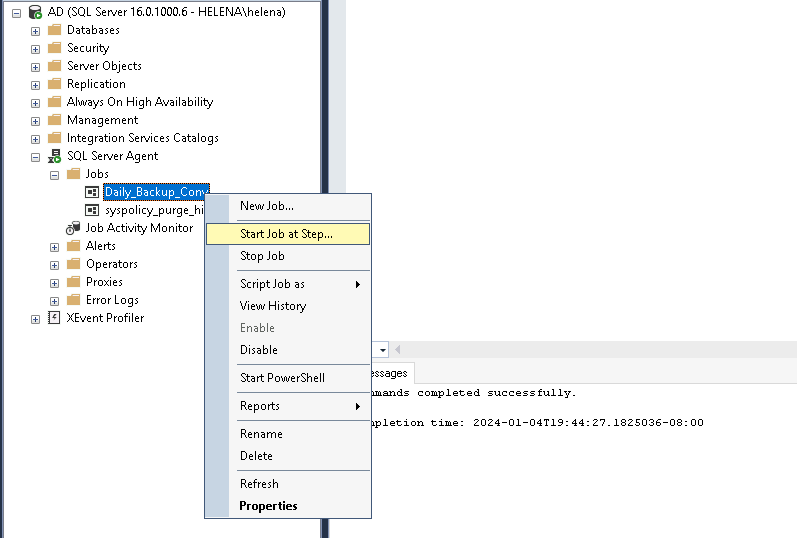Click the AD server node icon

[36, 12]
